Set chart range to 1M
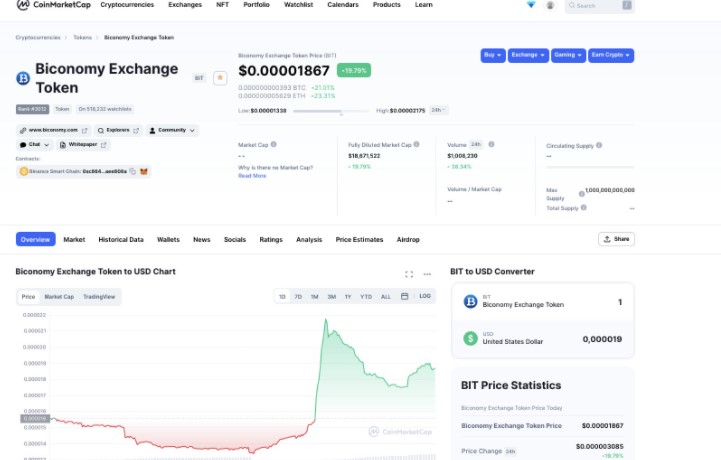 [x=315, y=297]
